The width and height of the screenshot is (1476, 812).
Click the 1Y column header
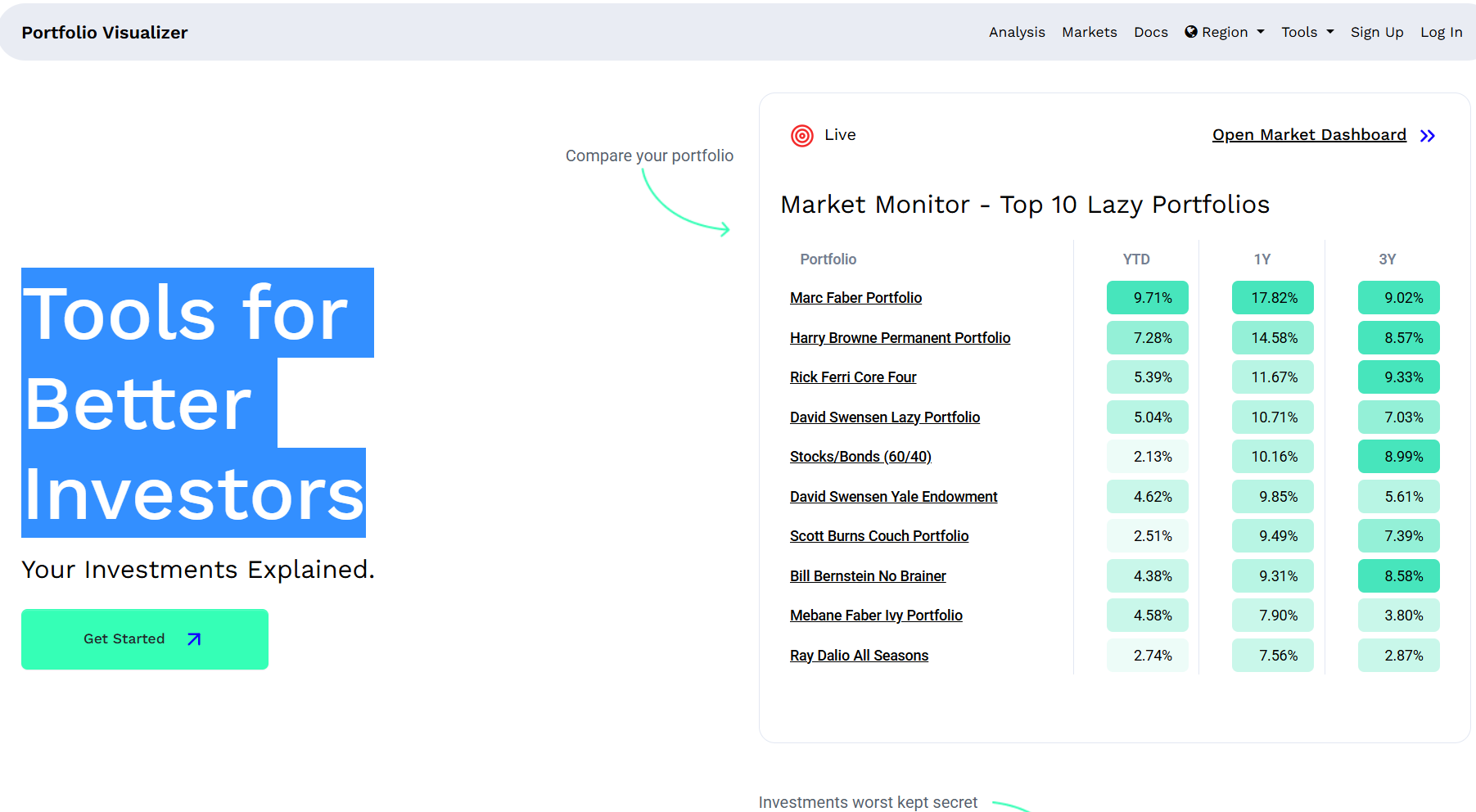(x=1262, y=259)
